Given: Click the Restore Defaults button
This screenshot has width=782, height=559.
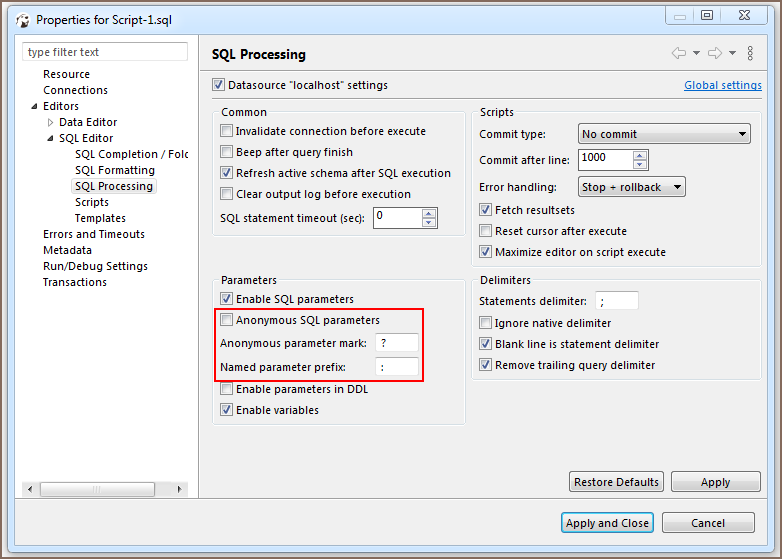Looking at the screenshot, I should click(x=616, y=482).
